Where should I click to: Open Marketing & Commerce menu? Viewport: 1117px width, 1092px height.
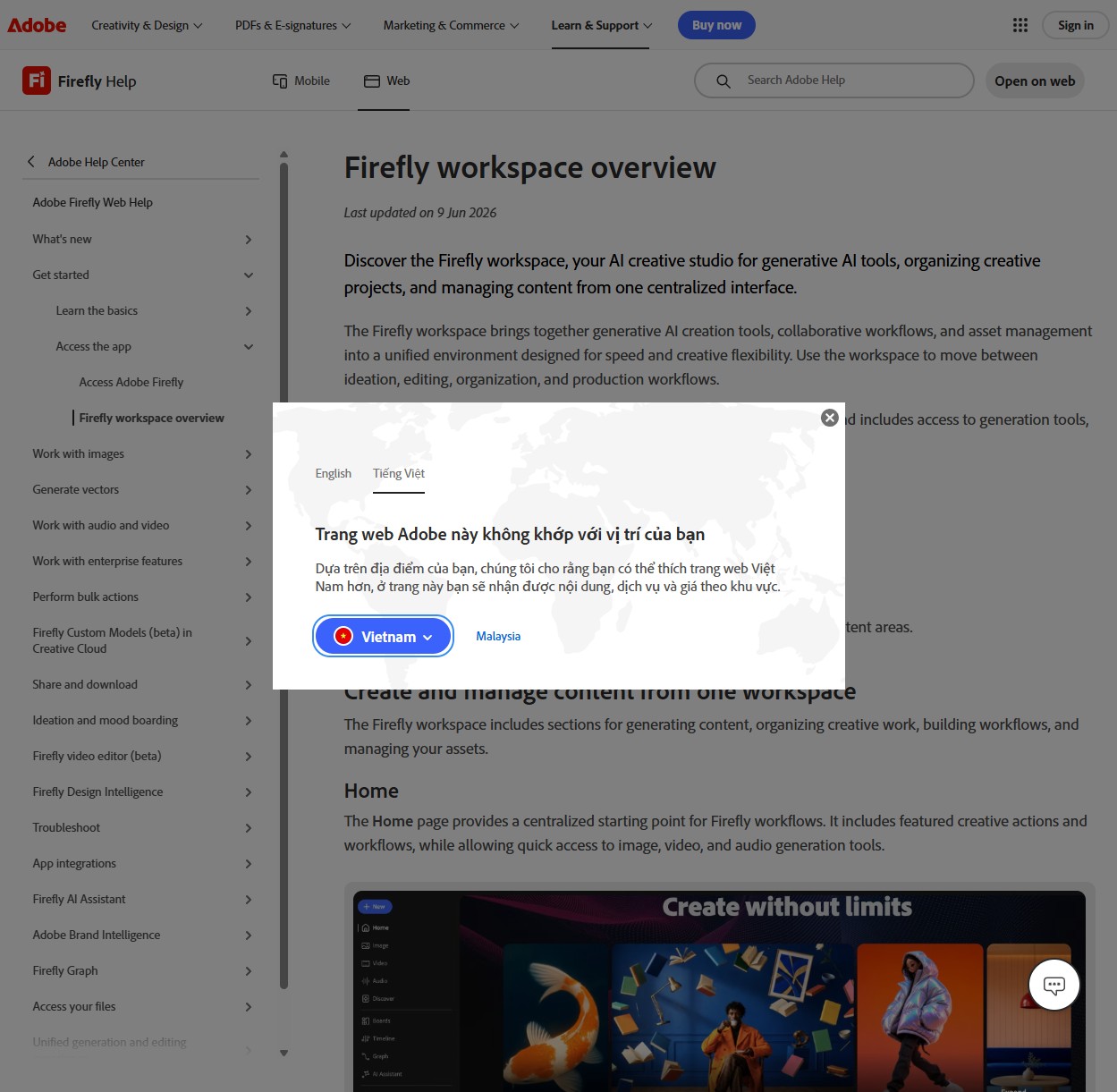(451, 25)
